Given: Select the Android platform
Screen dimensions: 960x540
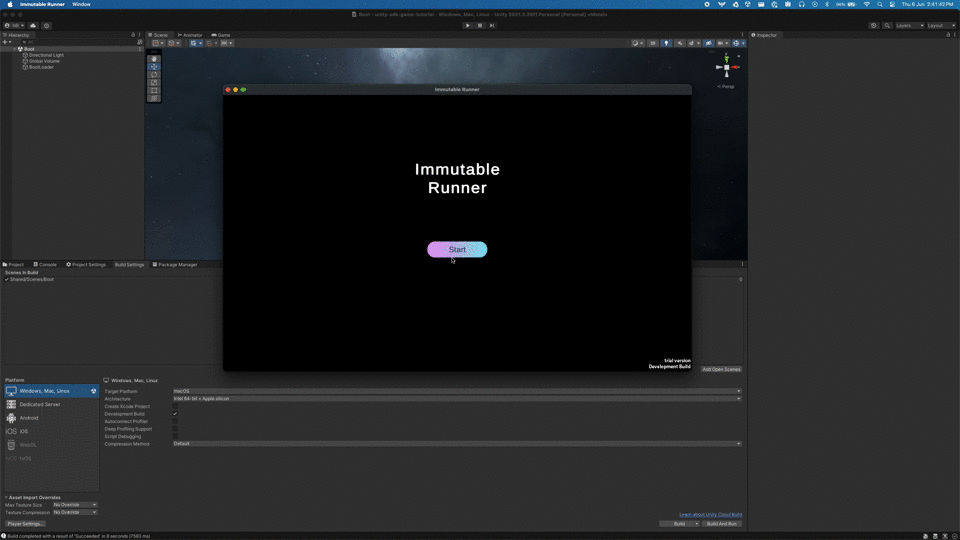Looking at the screenshot, I should click(51, 418).
